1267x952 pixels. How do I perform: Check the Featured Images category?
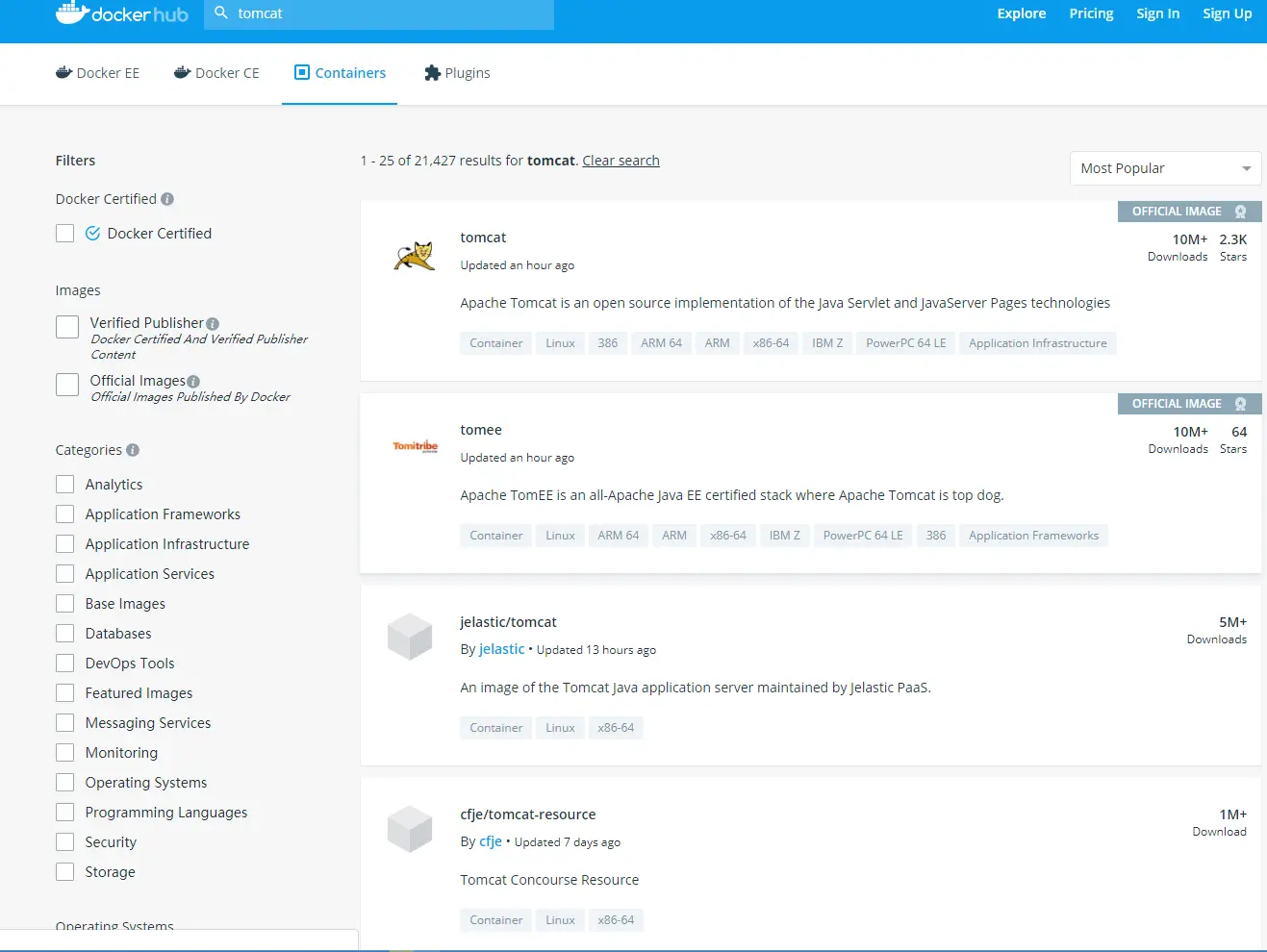65,693
